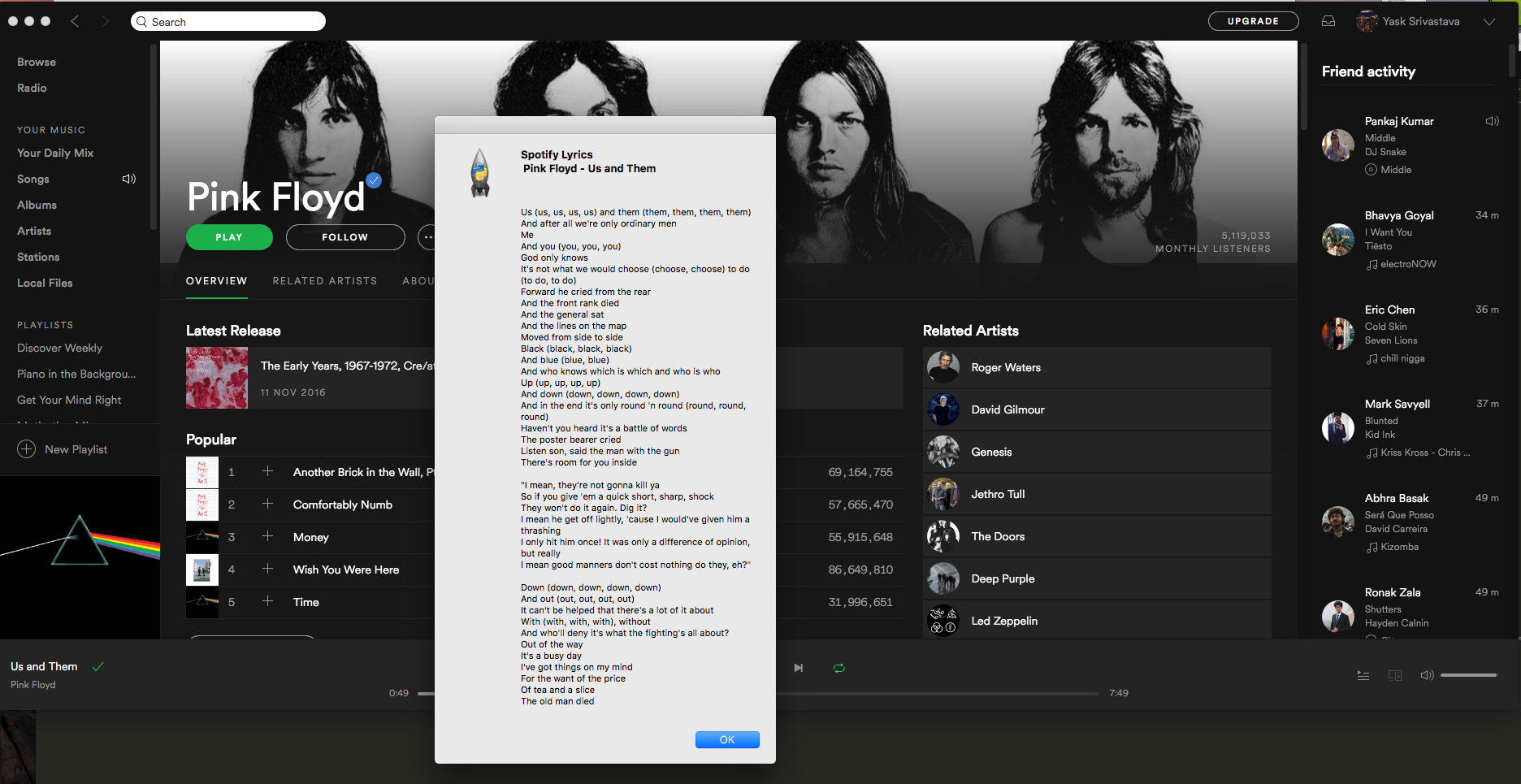Open electroNOW playlist in friend activity
Screen dimensions: 1521x784
pyautogui.click(x=1408, y=264)
